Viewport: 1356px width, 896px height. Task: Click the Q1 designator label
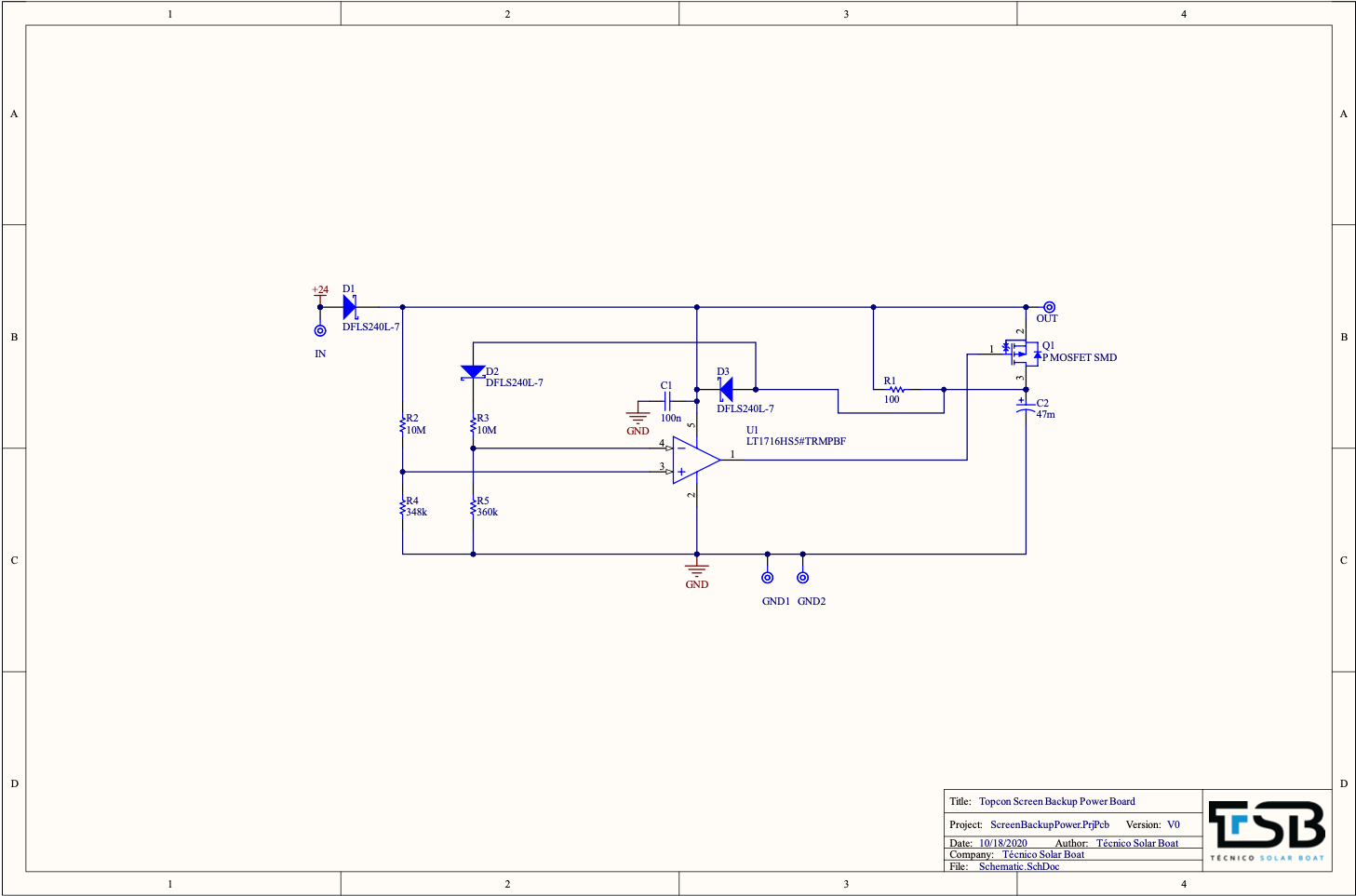click(x=1048, y=345)
